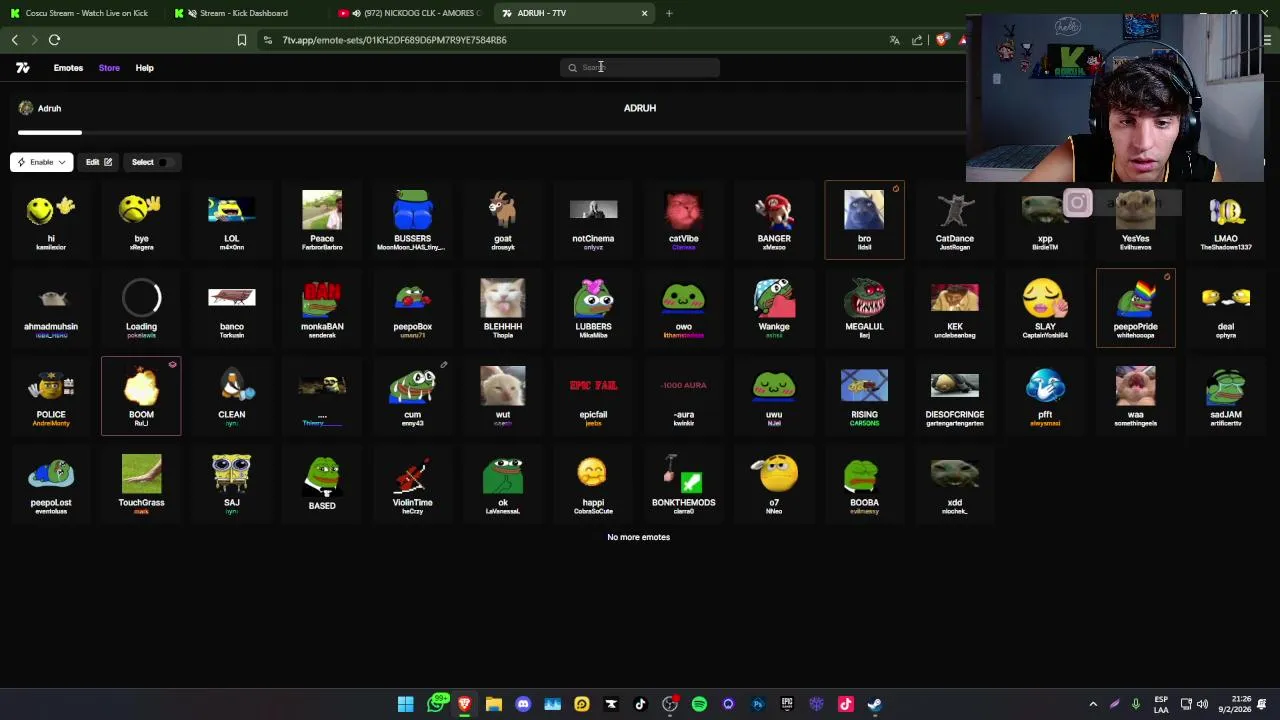Open the TouchGrass emote

141,484
